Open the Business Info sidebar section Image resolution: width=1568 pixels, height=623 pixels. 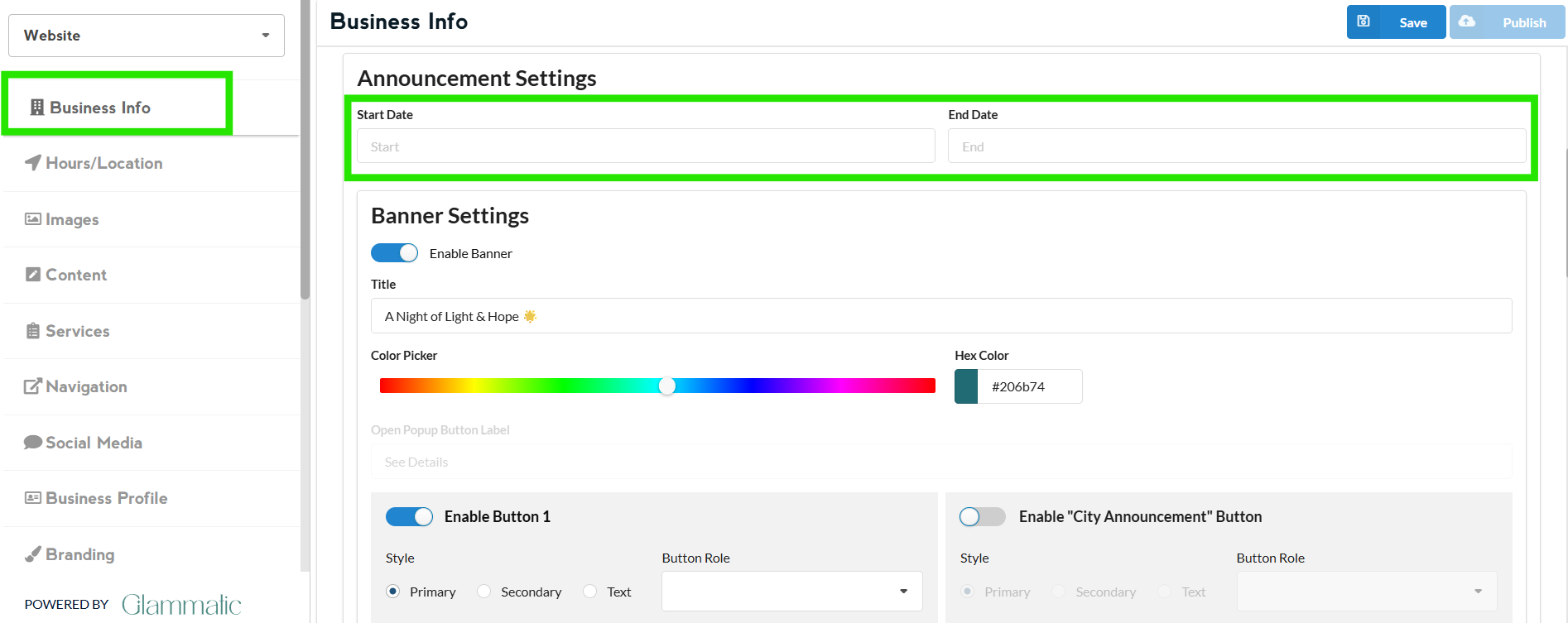click(x=100, y=108)
